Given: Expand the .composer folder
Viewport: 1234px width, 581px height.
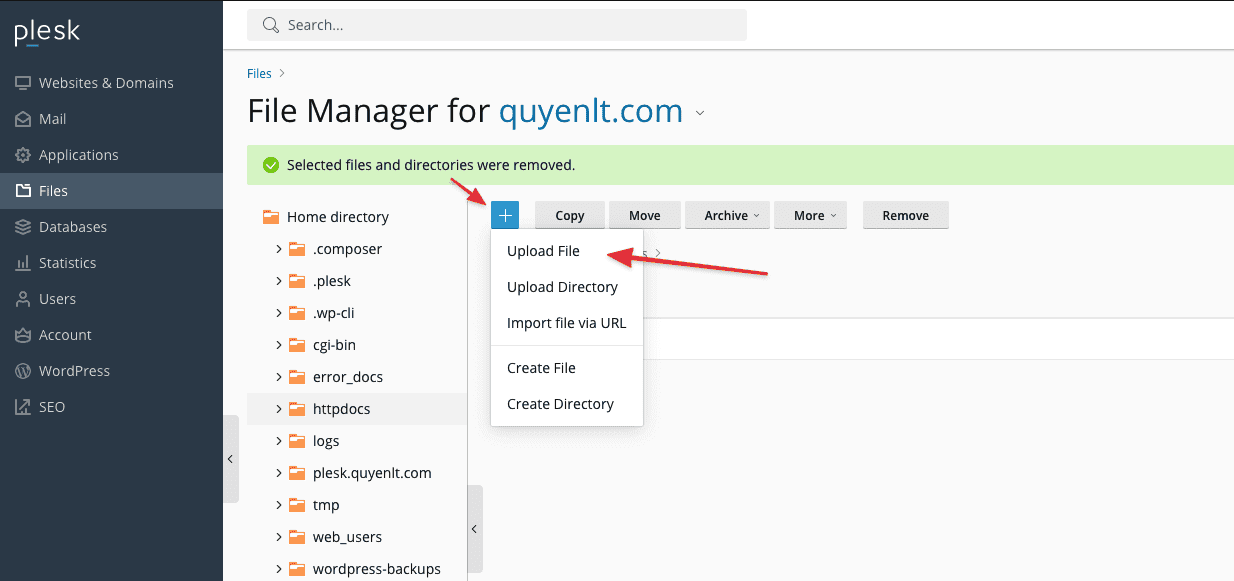Looking at the screenshot, I should click(279, 249).
